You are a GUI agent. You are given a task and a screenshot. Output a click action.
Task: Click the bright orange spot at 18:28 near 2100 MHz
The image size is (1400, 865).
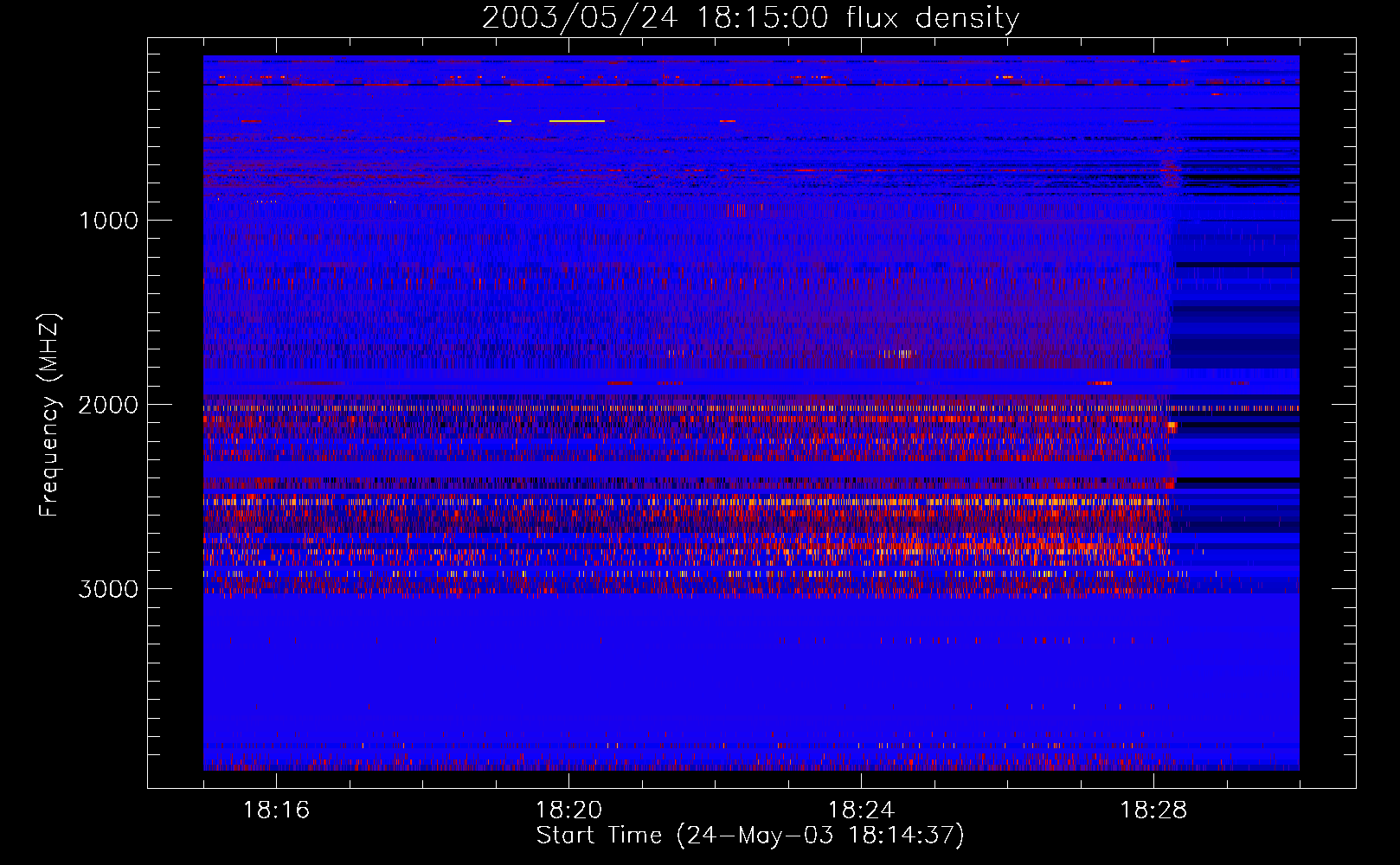pyautogui.click(x=1172, y=426)
